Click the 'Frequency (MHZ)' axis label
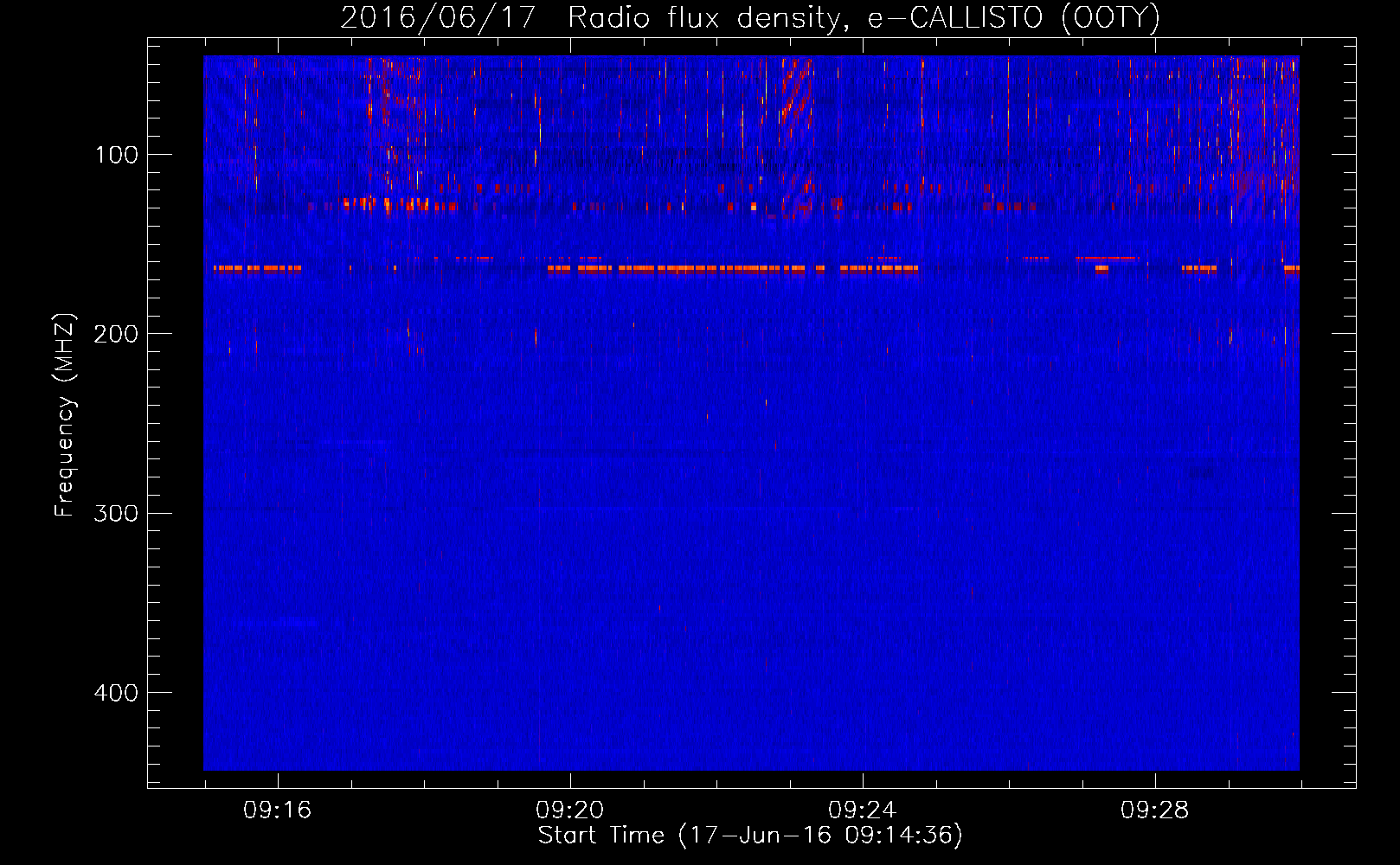The height and width of the screenshot is (865, 1400). click(65, 415)
